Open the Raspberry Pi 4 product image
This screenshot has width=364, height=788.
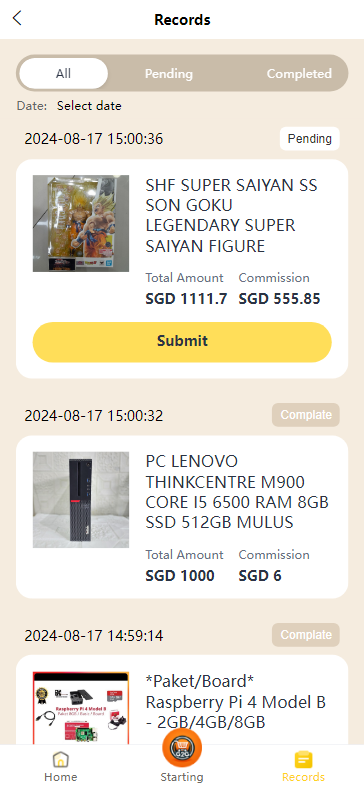81,708
